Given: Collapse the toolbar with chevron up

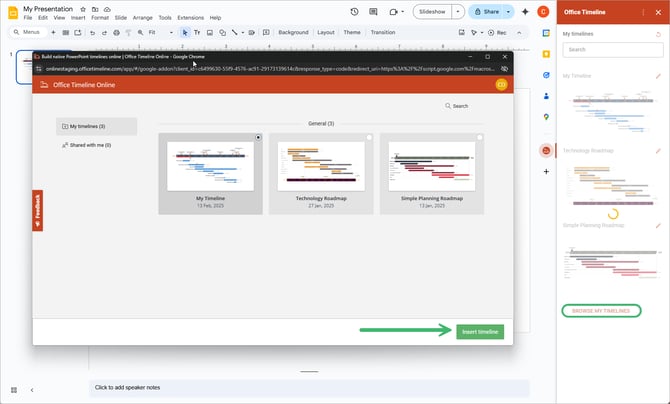Looking at the screenshot, I should click(519, 32).
